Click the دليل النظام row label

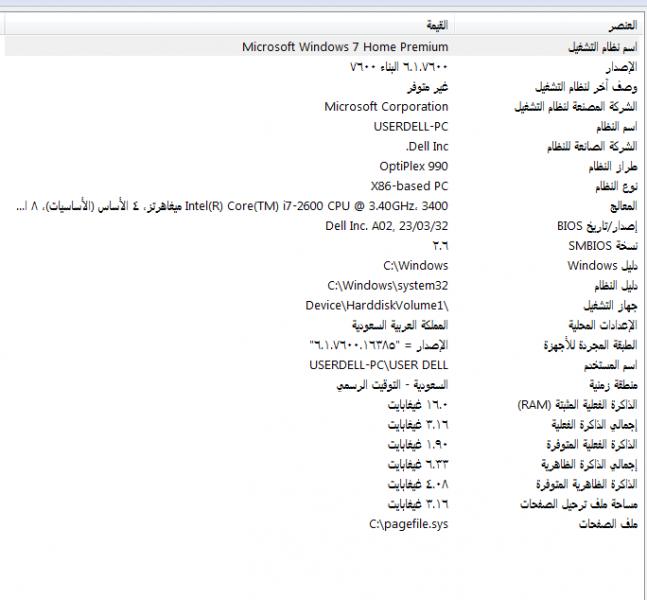pyautogui.click(x=616, y=286)
